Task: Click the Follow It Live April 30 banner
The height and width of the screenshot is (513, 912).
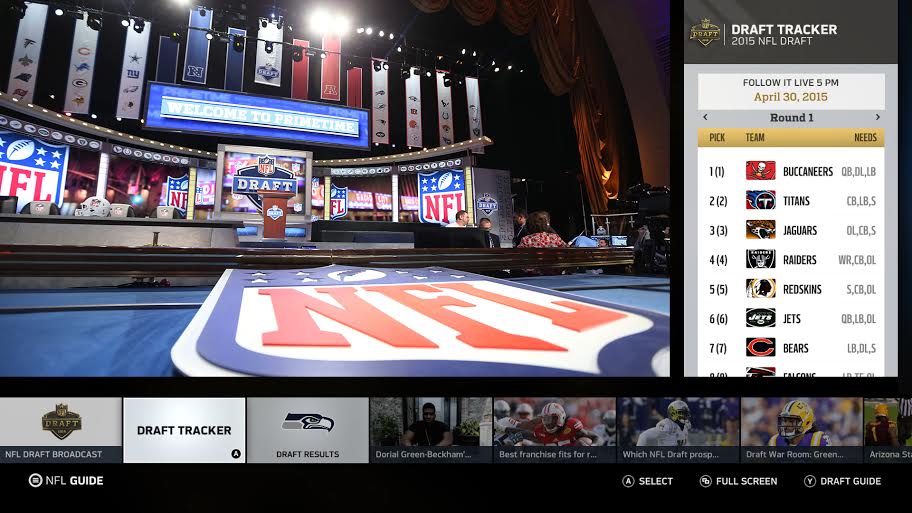Action: (x=791, y=90)
